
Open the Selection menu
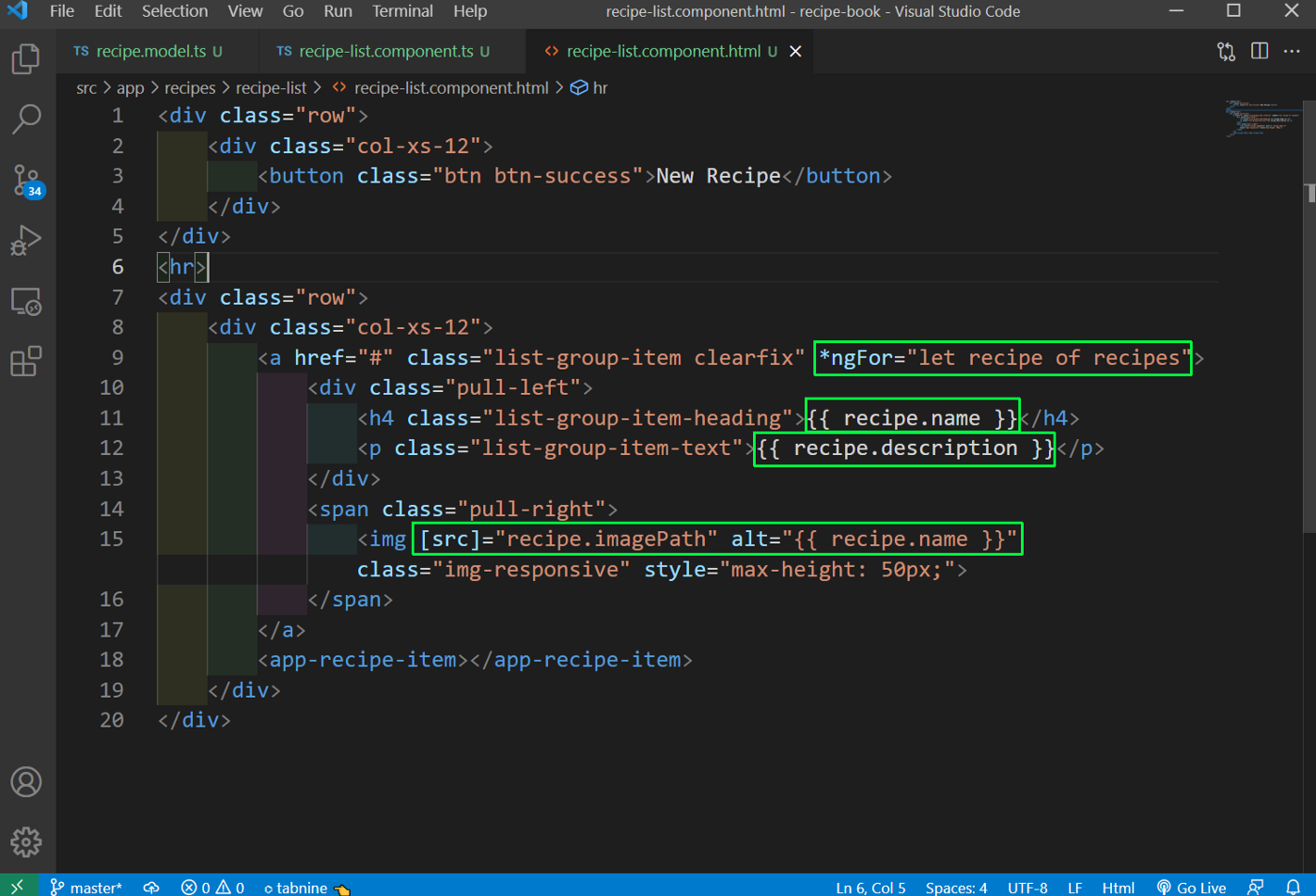coord(175,11)
